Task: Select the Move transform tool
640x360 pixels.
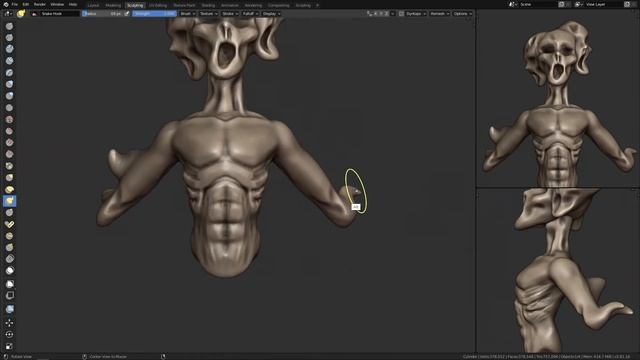Action: (x=9, y=323)
